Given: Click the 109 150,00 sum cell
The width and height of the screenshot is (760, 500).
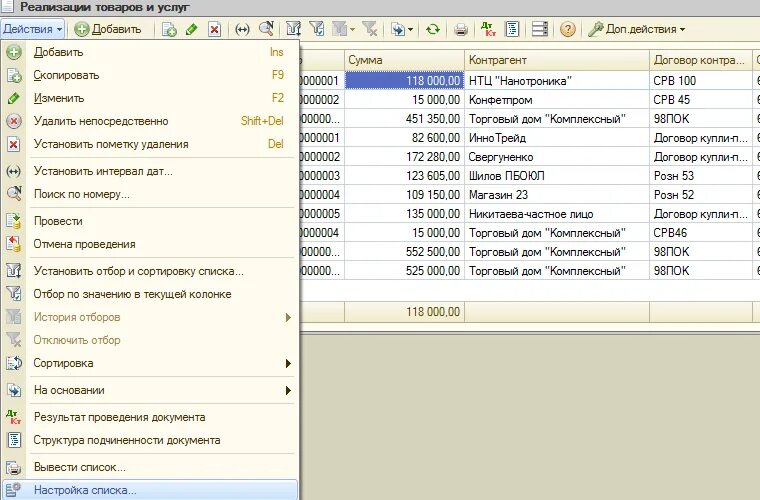Looking at the screenshot, I should [x=404, y=195].
